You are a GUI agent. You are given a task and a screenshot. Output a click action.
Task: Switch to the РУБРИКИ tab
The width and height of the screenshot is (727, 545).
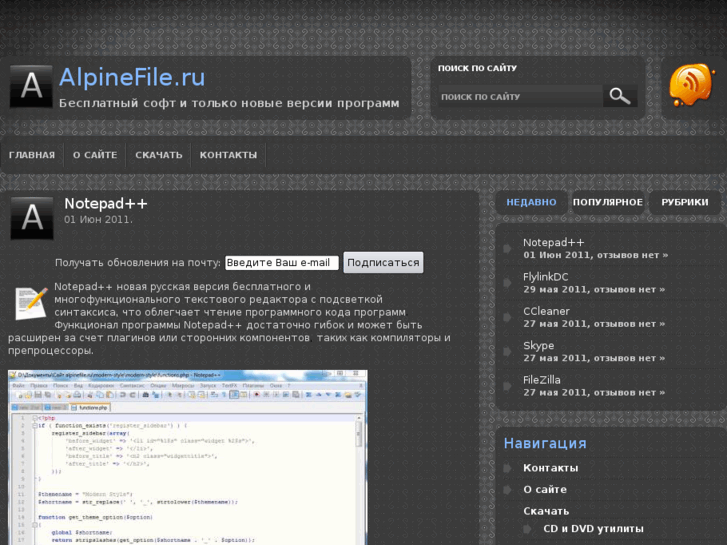point(685,202)
